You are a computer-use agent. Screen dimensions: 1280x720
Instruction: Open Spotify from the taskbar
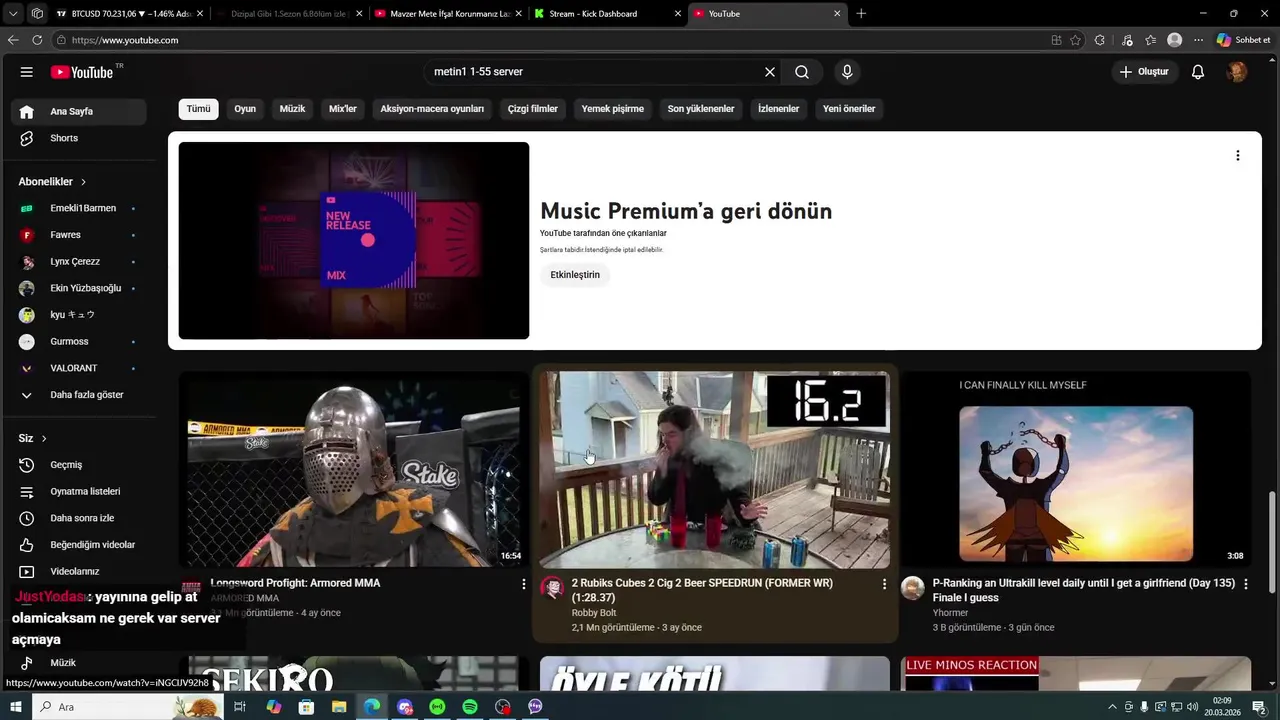(x=470, y=707)
